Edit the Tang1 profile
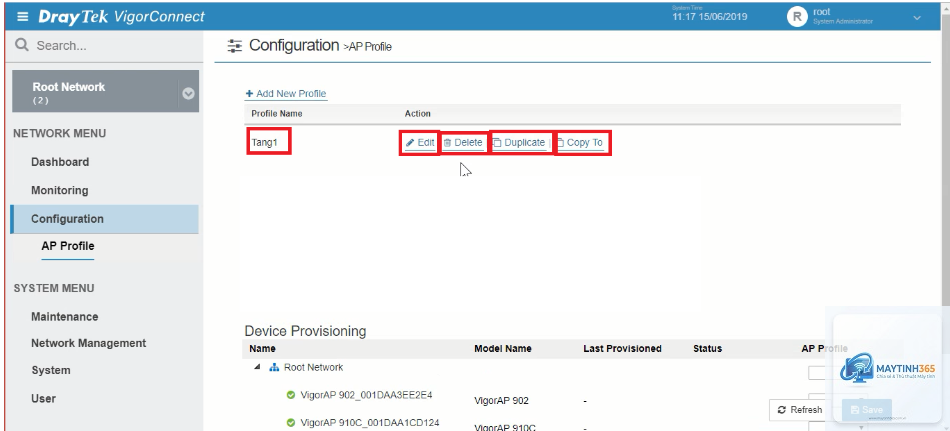The height and width of the screenshot is (431, 950). click(x=420, y=143)
